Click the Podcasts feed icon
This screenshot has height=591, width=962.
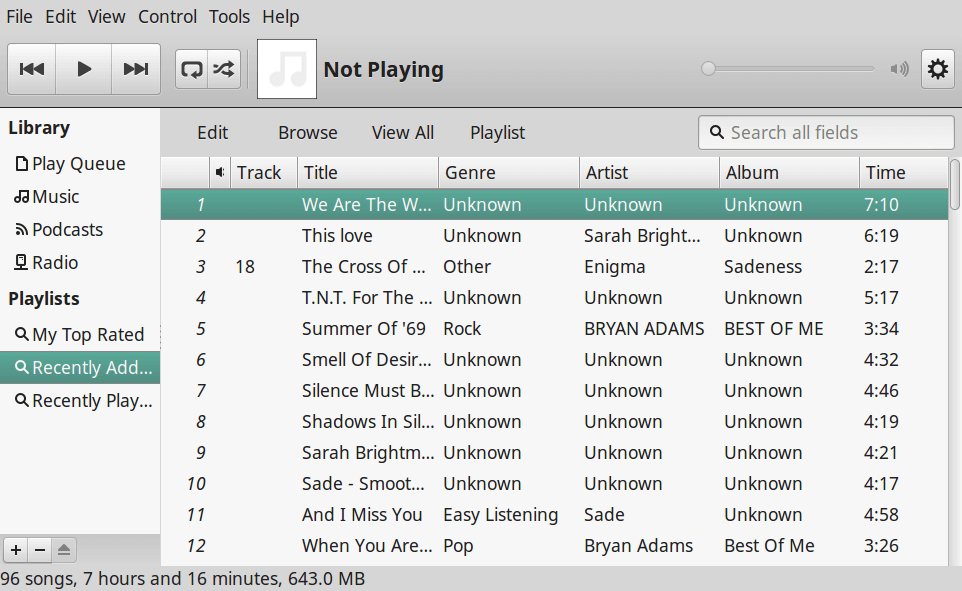pos(21,230)
